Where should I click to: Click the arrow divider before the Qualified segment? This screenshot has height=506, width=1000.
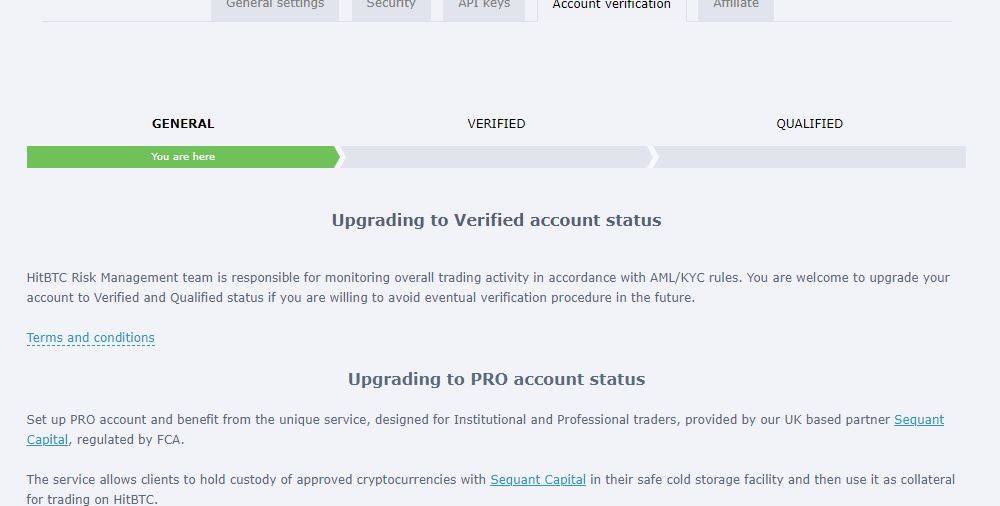(654, 157)
